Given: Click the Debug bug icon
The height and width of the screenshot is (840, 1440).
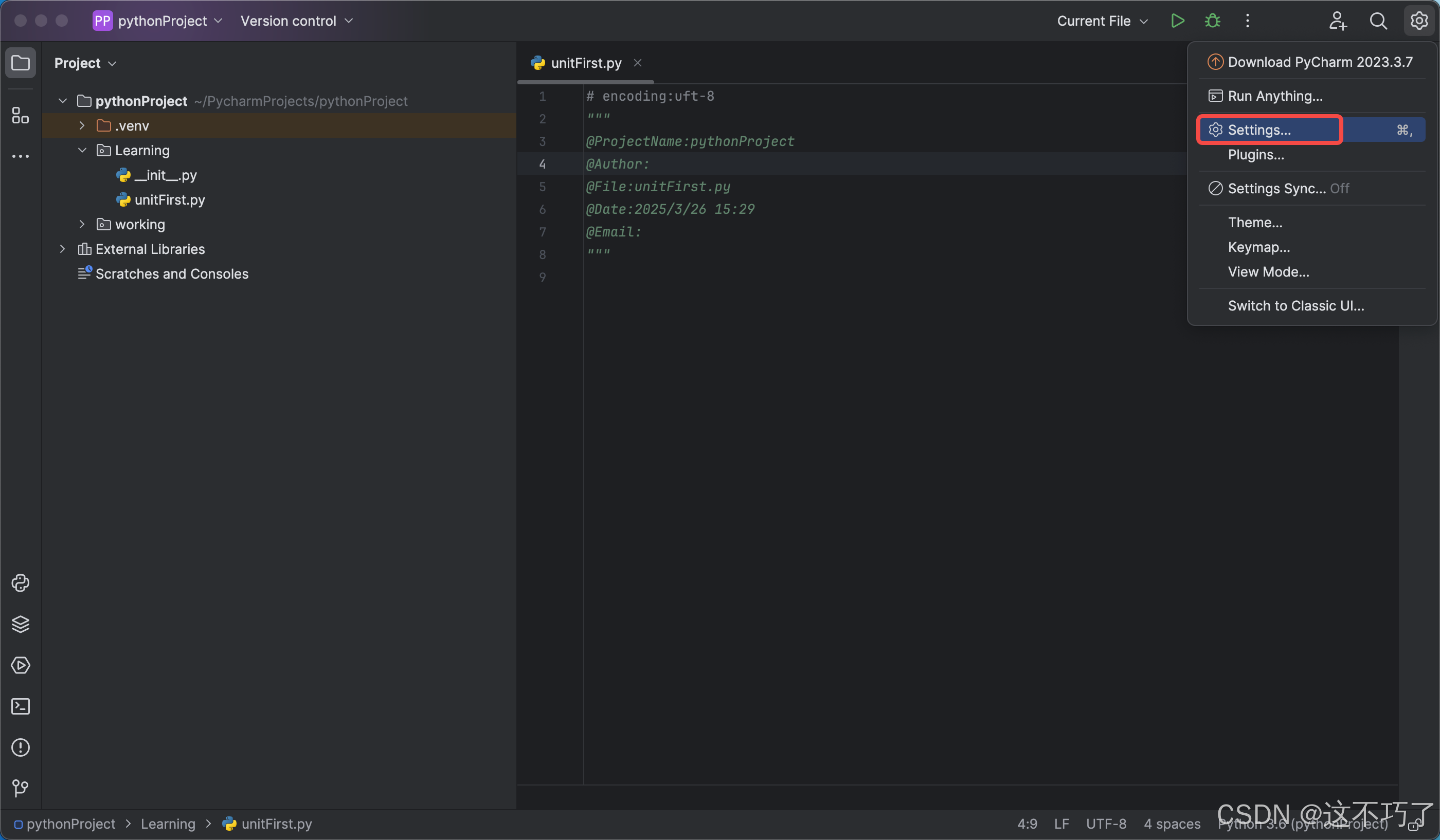Looking at the screenshot, I should [x=1212, y=21].
